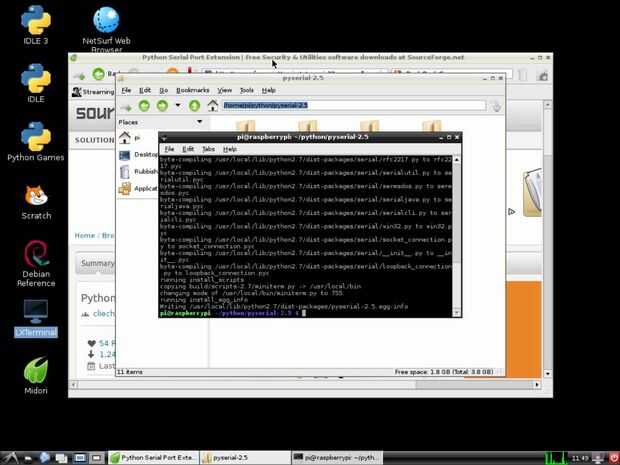The height and width of the screenshot is (465, 620).
Task: Open Help menu in file manager
Action: [x=268, y=91]
